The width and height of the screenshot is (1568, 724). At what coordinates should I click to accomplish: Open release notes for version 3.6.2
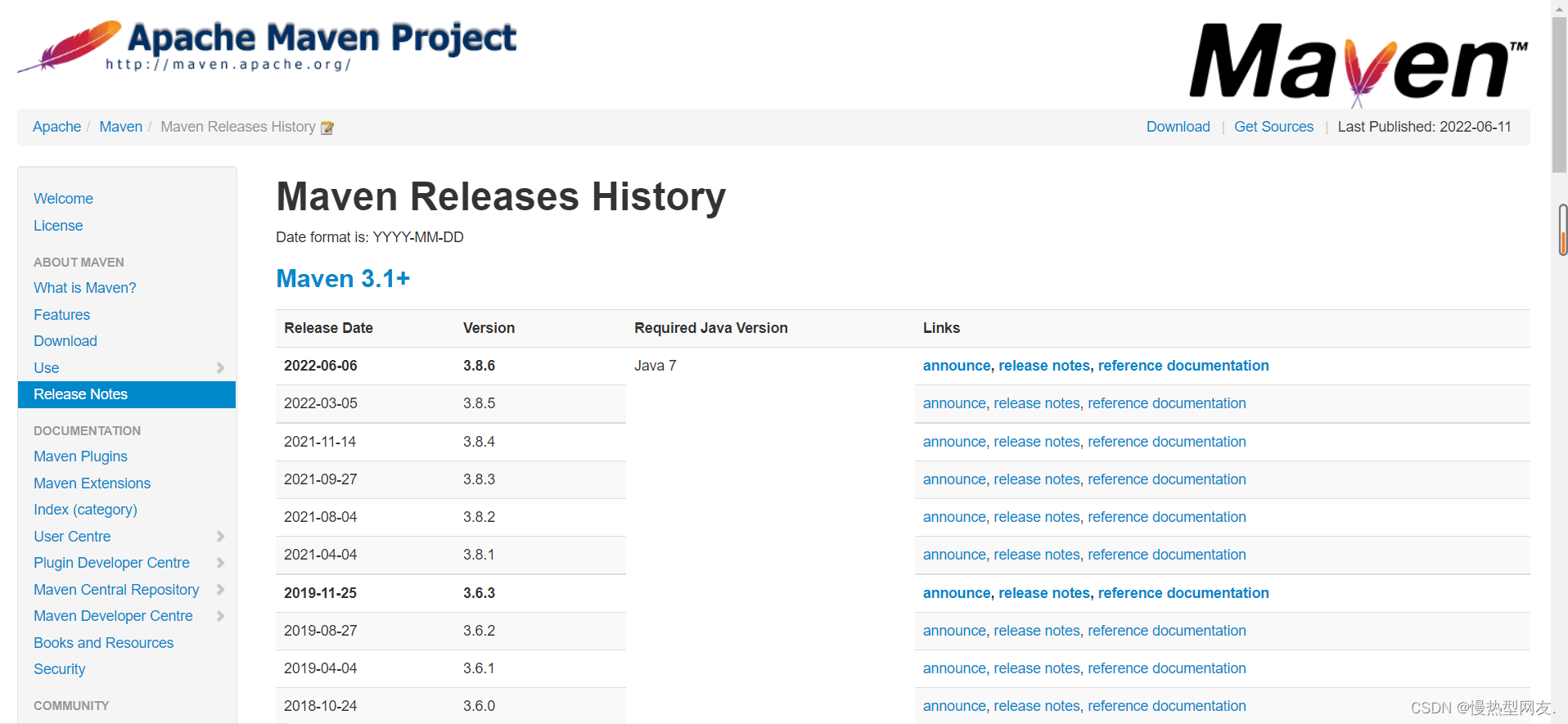pos(1037,631)
